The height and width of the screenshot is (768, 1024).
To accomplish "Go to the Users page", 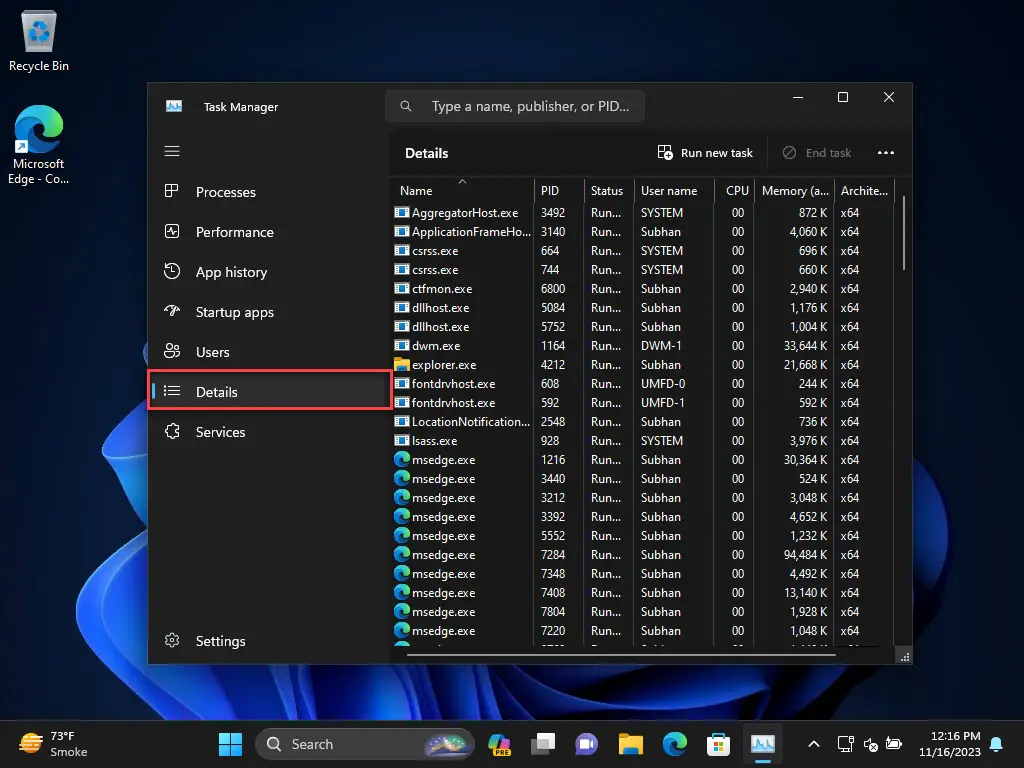I will (x=268, y=352).
